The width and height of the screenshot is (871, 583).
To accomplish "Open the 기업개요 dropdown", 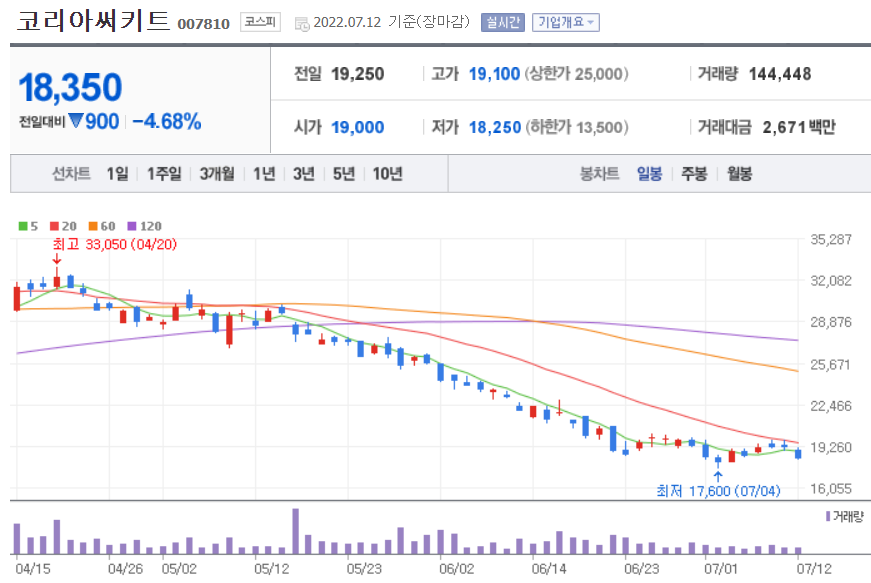I will [565, 22].
